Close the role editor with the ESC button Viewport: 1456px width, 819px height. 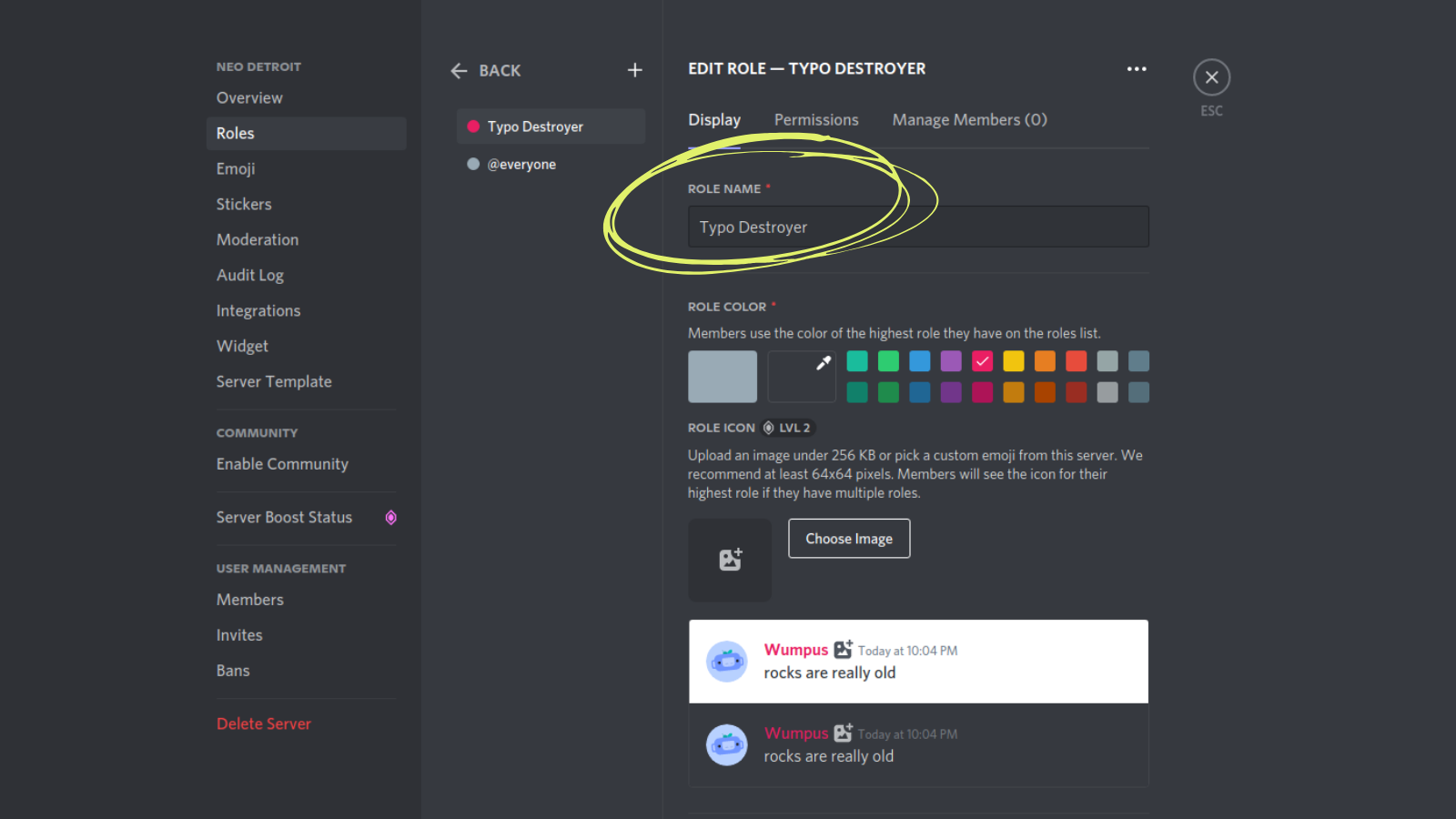1211,76
